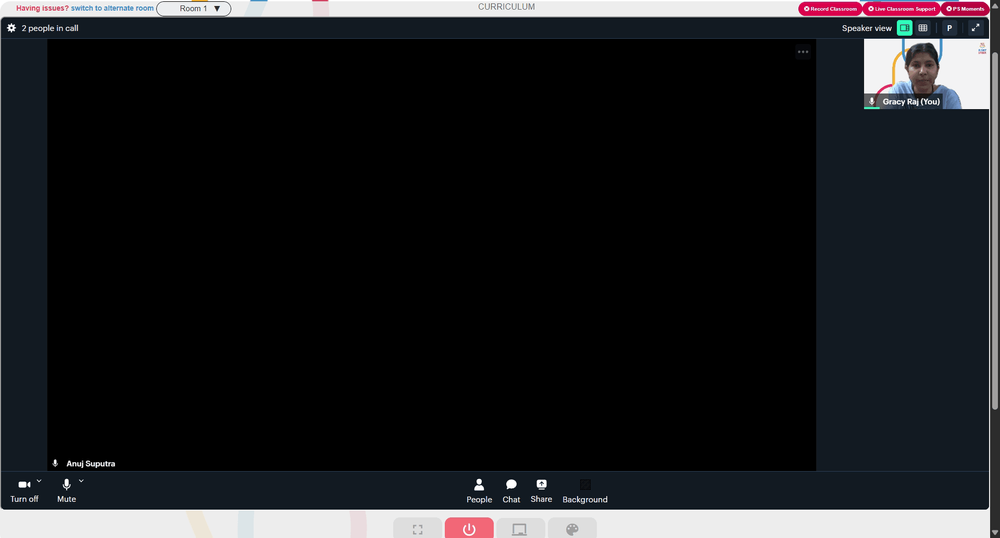The image size is (1000, 538).
Task: Expand call to fullscreen arrows
Action: coord(975,28)
